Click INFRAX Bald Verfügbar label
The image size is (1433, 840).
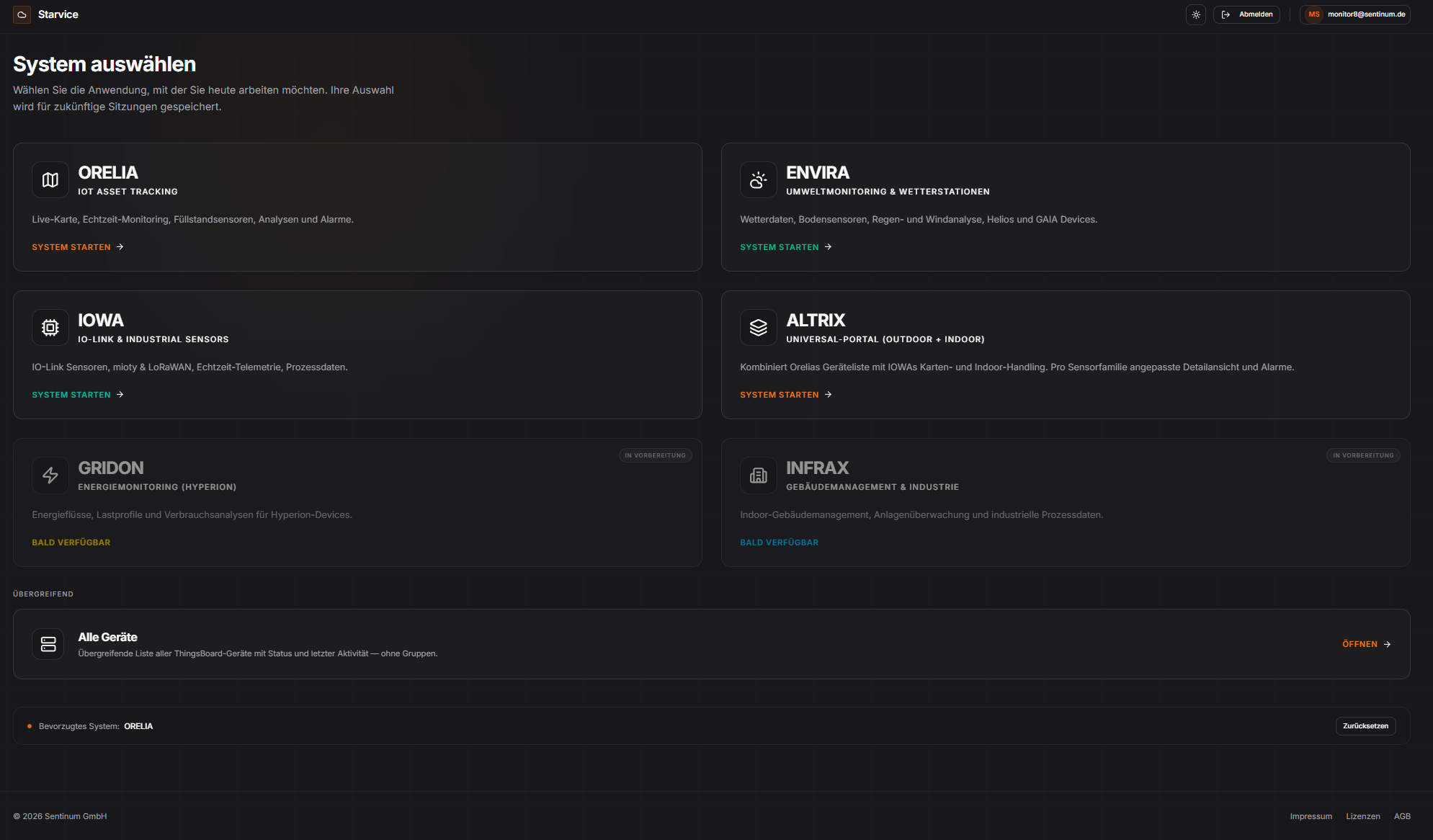point(780,542)
